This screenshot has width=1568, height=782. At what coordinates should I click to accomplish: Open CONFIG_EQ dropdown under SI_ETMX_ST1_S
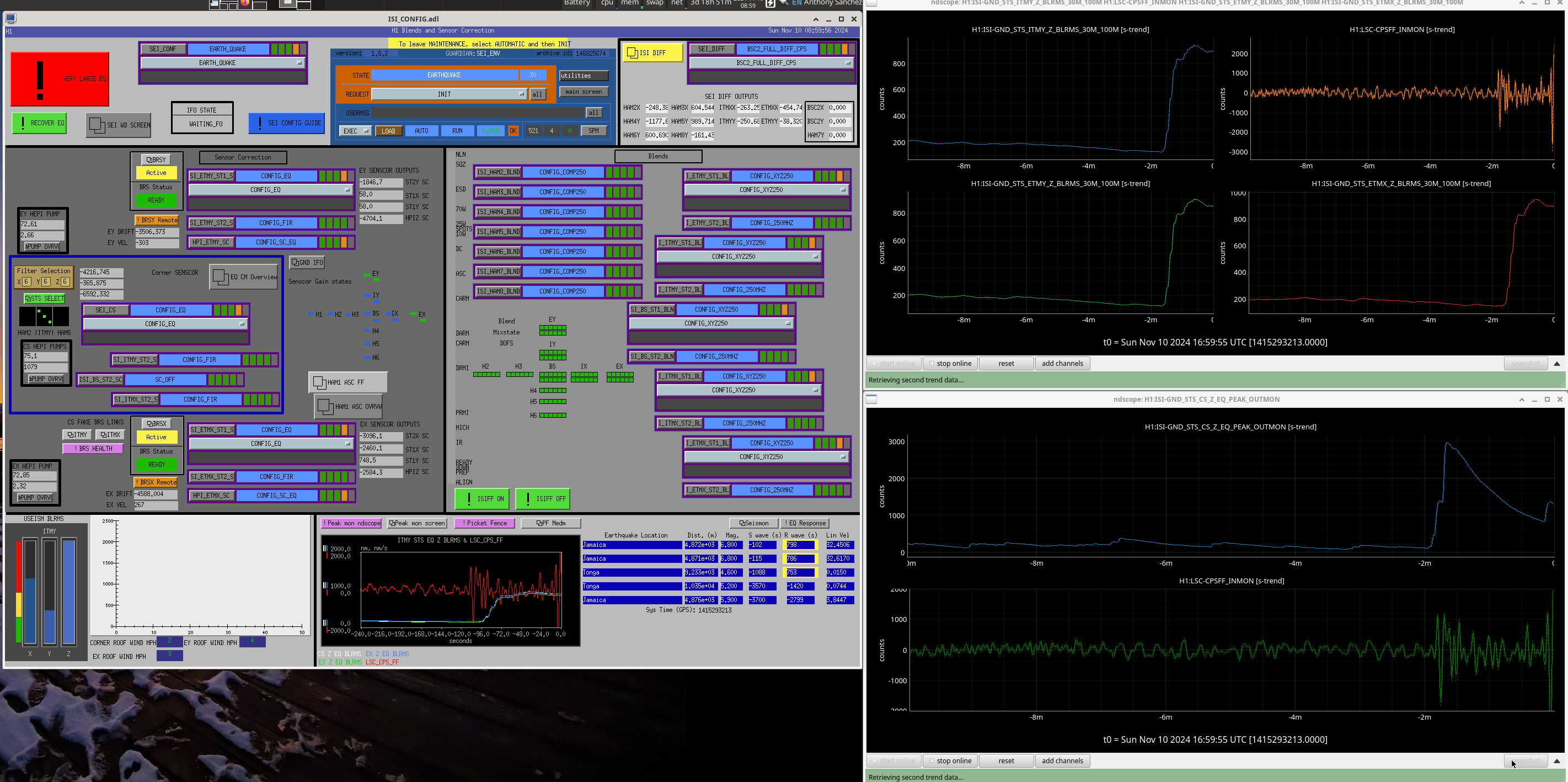pyautogui.click(x=271, y=444)
